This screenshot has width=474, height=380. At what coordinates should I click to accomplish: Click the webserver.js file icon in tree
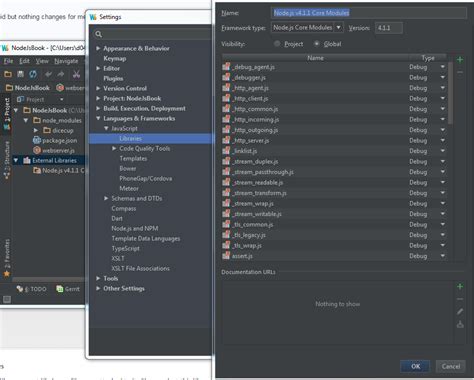37,150
